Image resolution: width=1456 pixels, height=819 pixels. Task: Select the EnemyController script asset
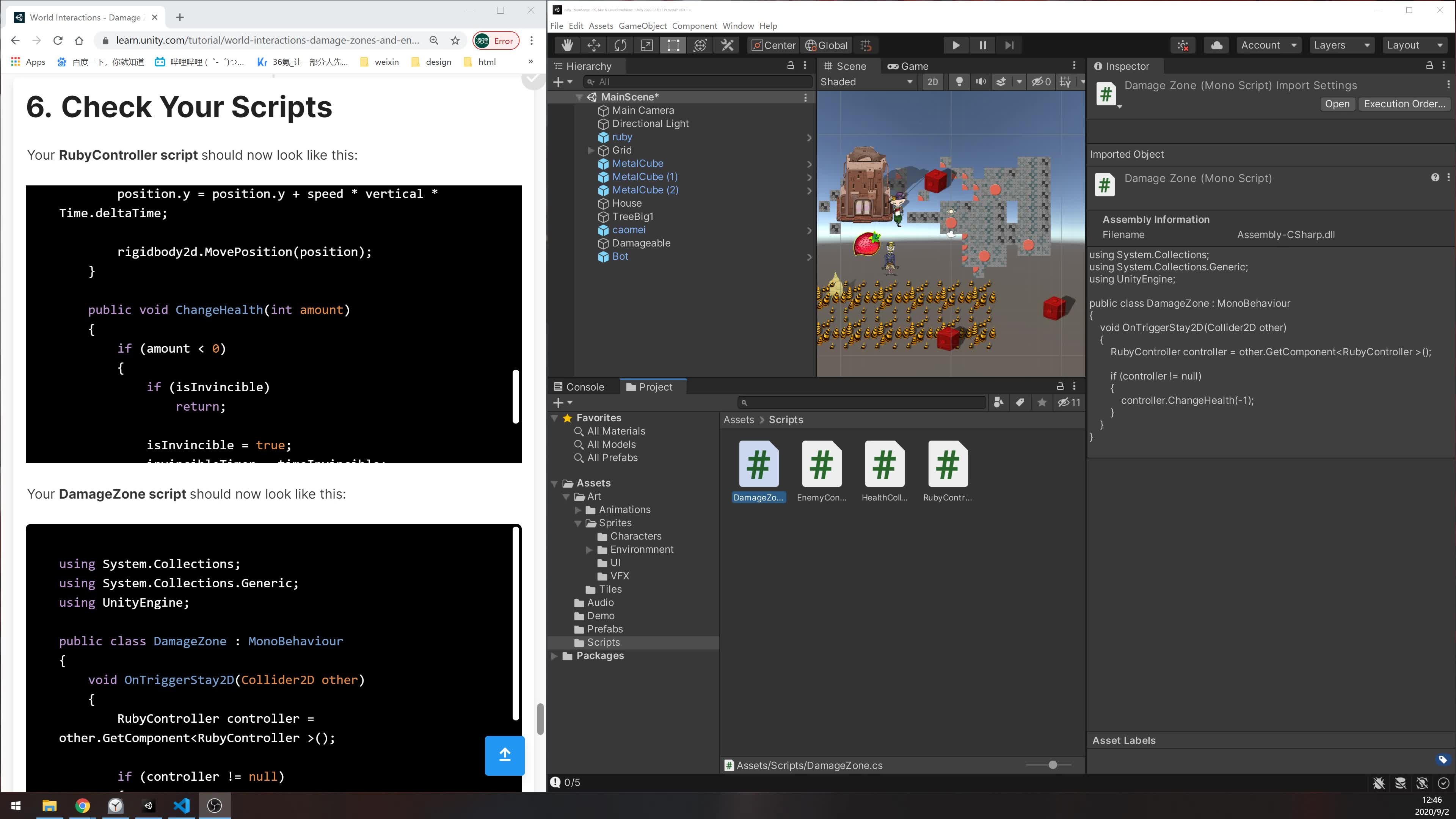point(821,471)
